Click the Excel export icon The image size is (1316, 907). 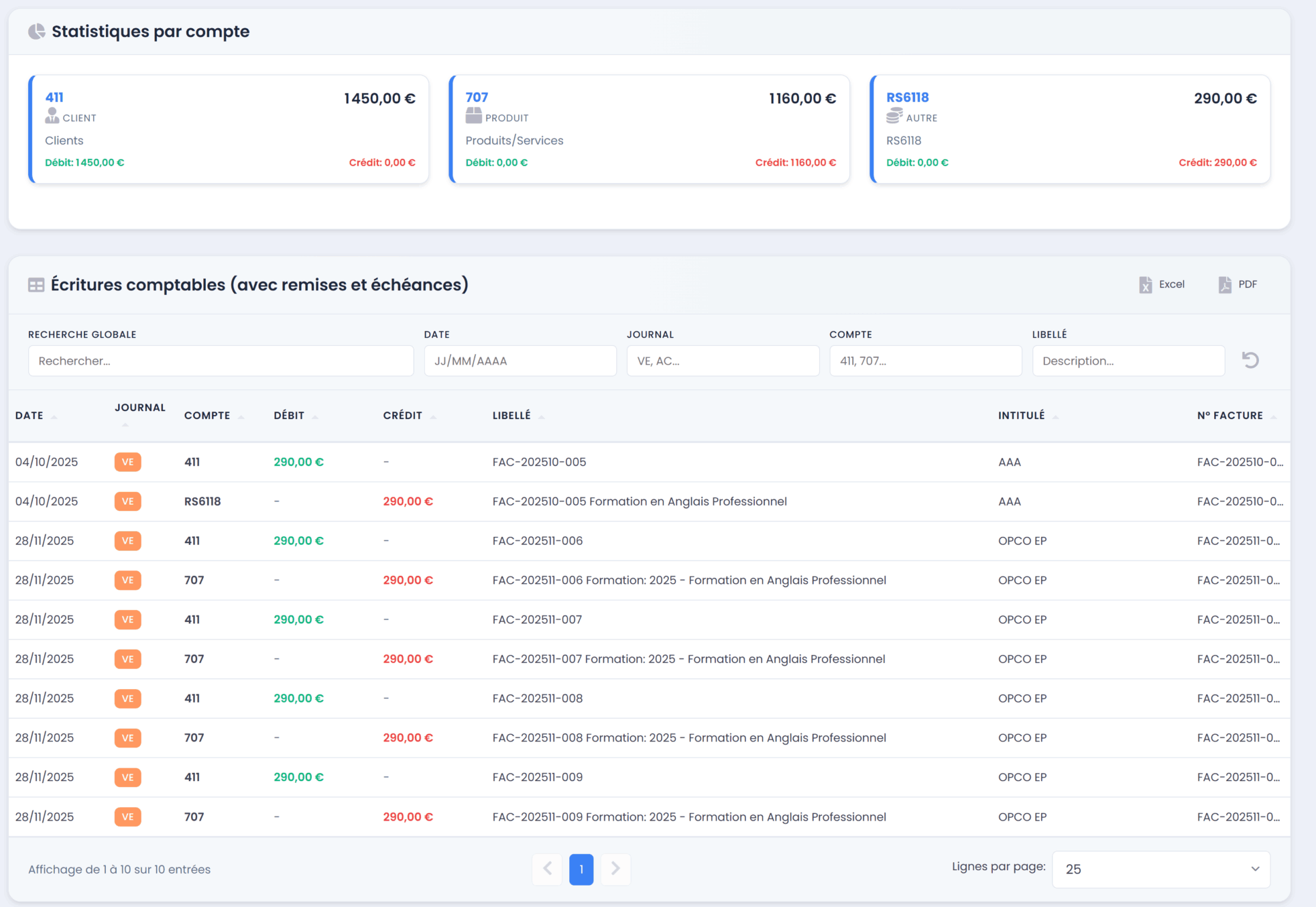(1145, 285)
